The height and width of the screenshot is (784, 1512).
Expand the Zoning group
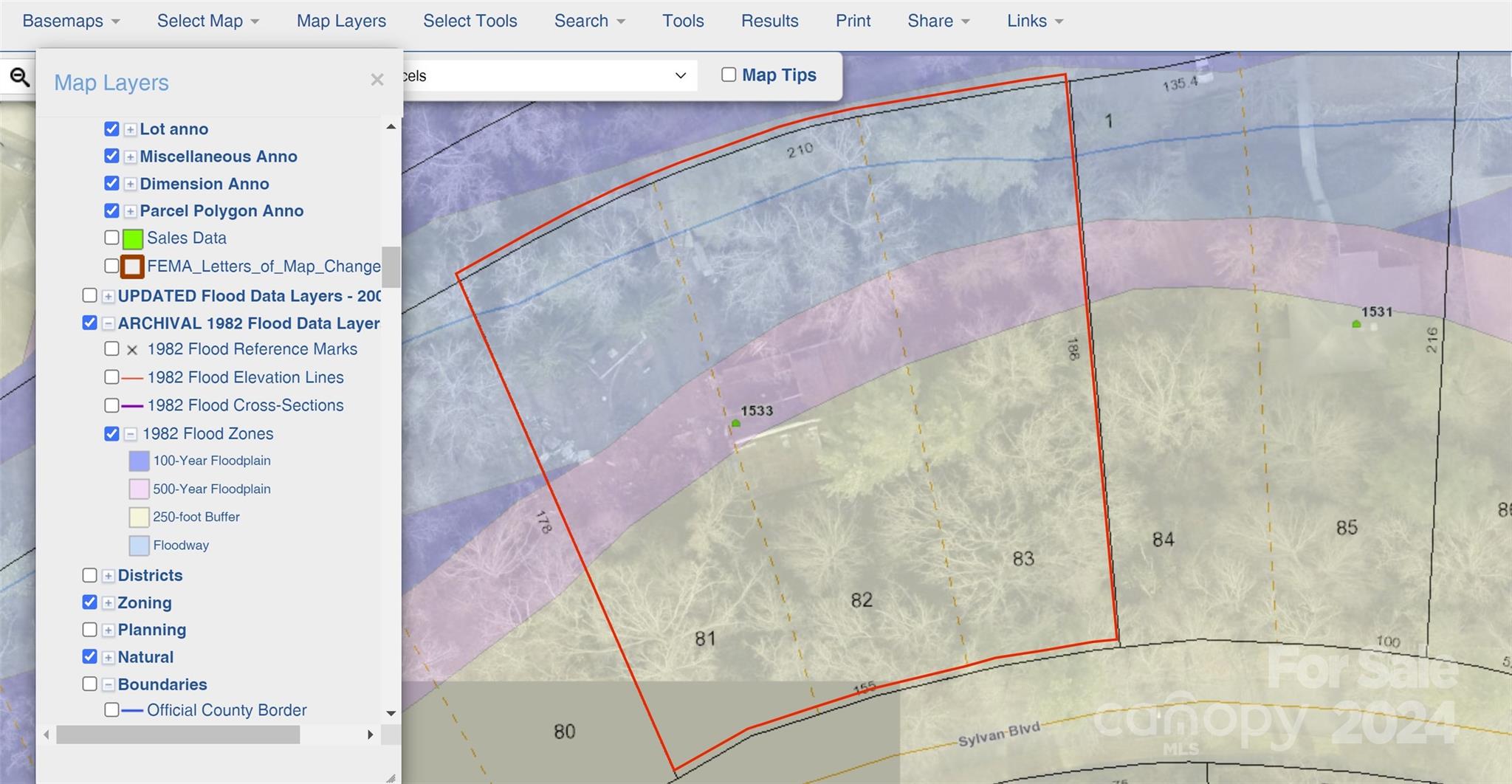108,603
